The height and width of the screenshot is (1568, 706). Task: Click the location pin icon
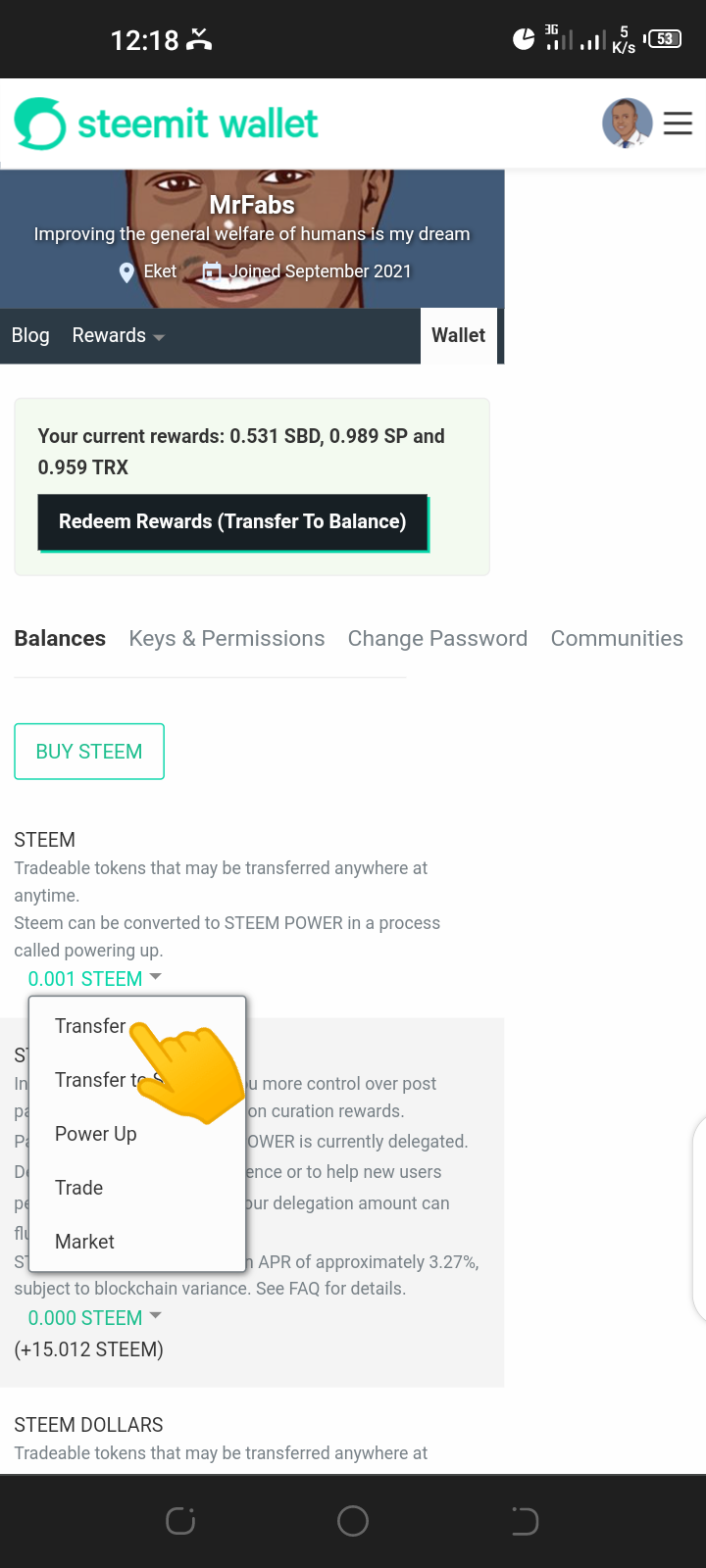pyautogui.click(x=126, y=272)
